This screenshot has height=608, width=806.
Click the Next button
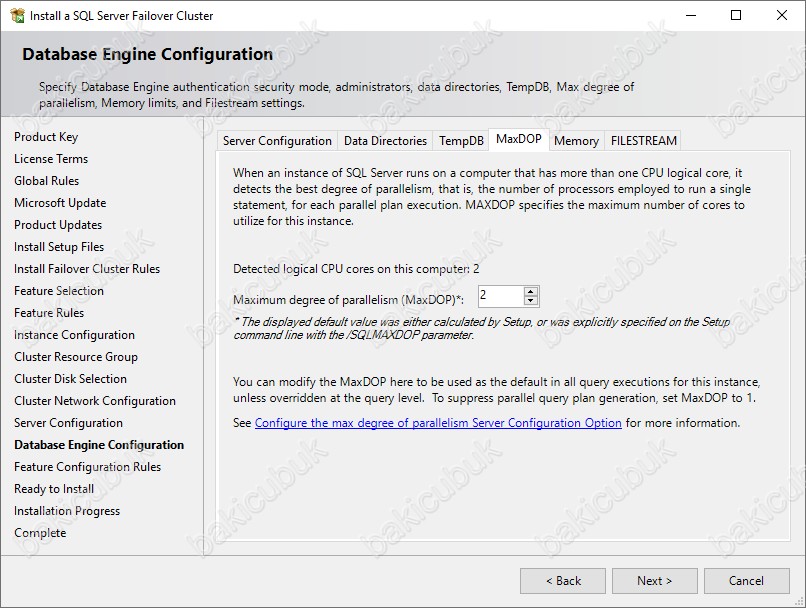coord(654,581)
